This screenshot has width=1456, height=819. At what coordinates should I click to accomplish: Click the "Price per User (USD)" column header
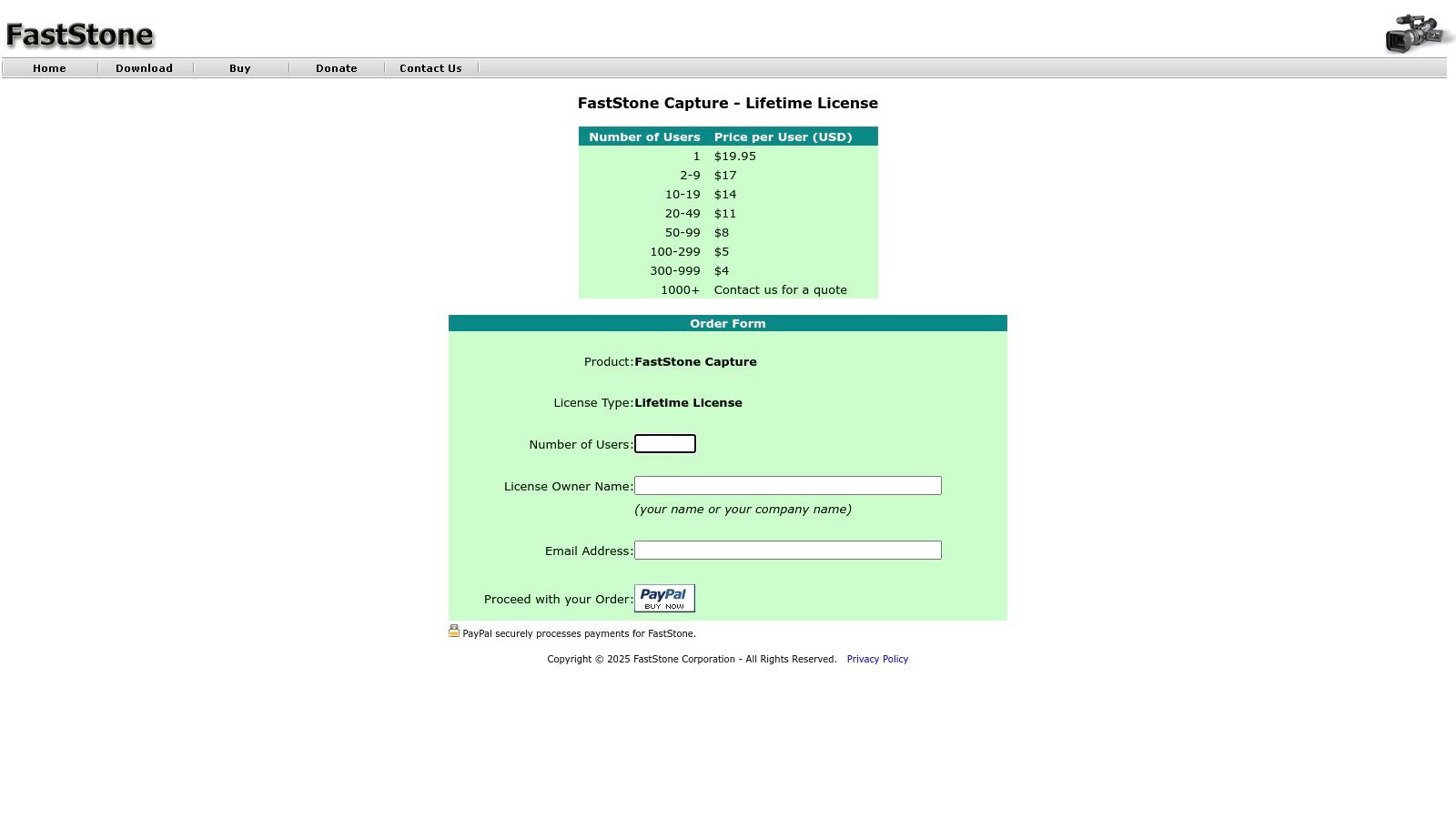pos(783,136)
